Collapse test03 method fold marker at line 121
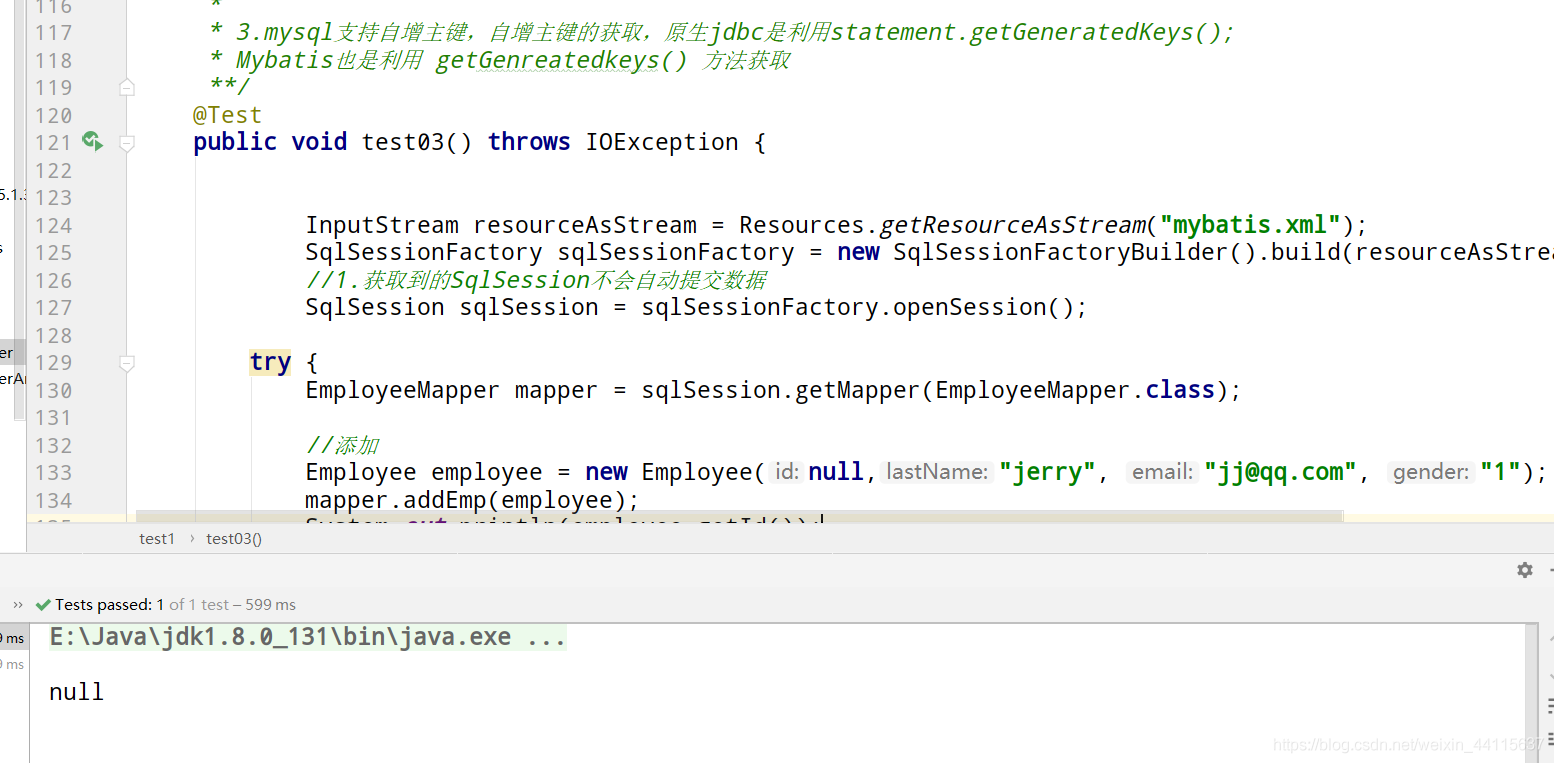Screen dimensions: 1554x763 [x=127, y=144]
